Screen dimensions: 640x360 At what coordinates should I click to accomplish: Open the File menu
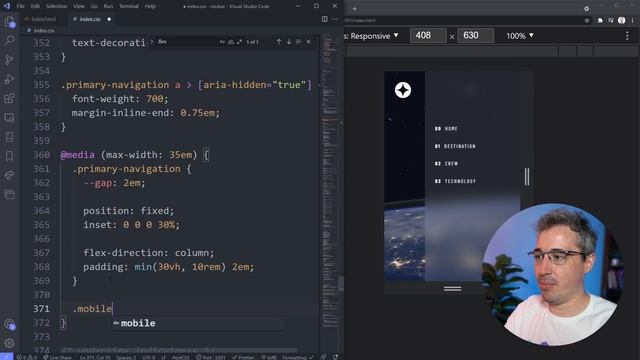coord(20,6)
